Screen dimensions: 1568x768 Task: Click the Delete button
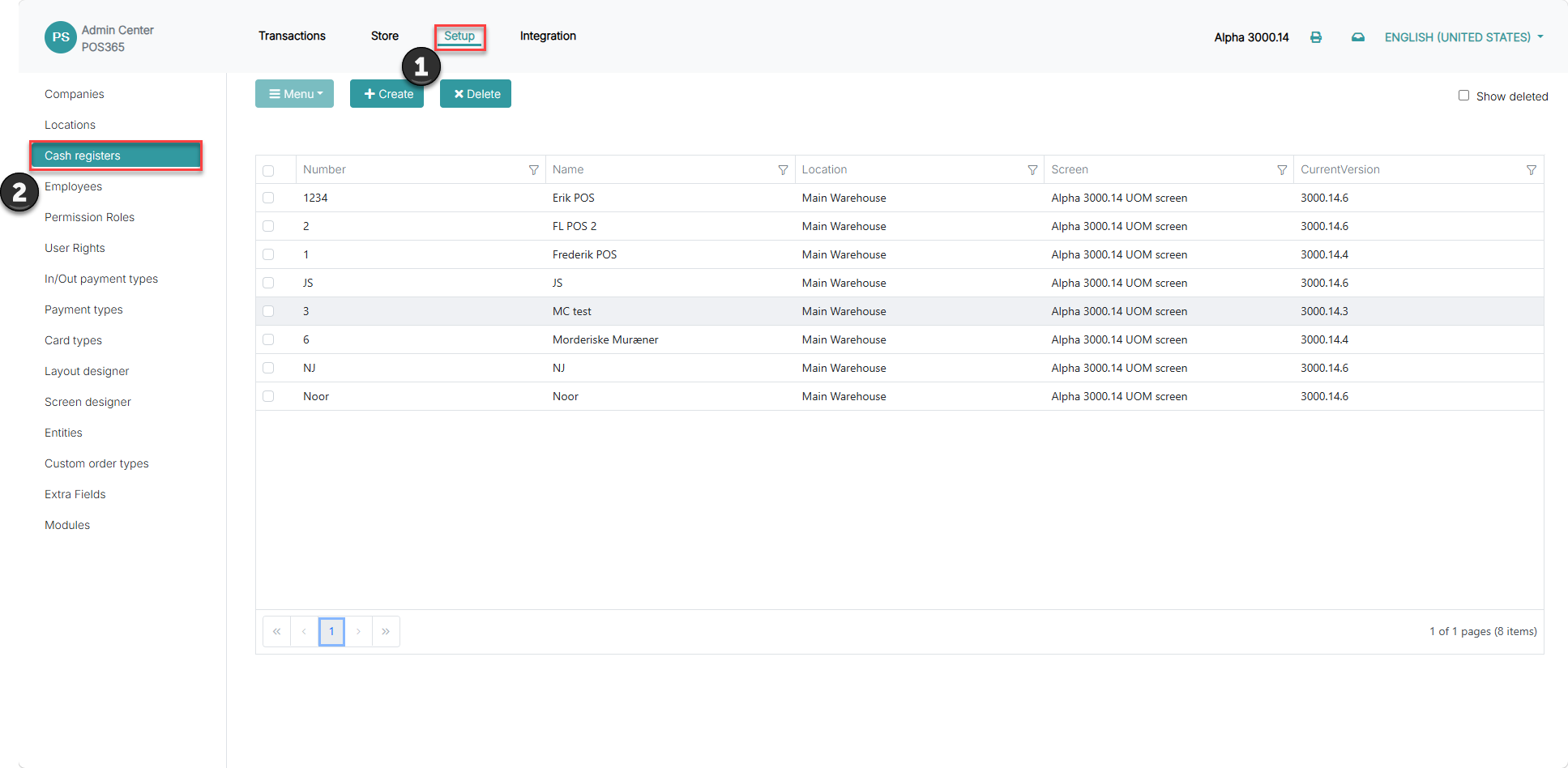click(x=476, y=94)
